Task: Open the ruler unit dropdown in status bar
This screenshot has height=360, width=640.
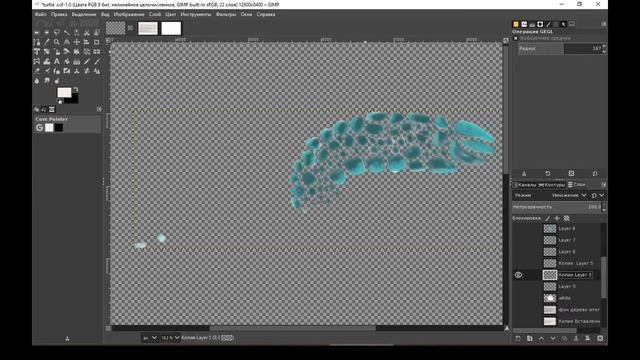Action: (150, 338)
